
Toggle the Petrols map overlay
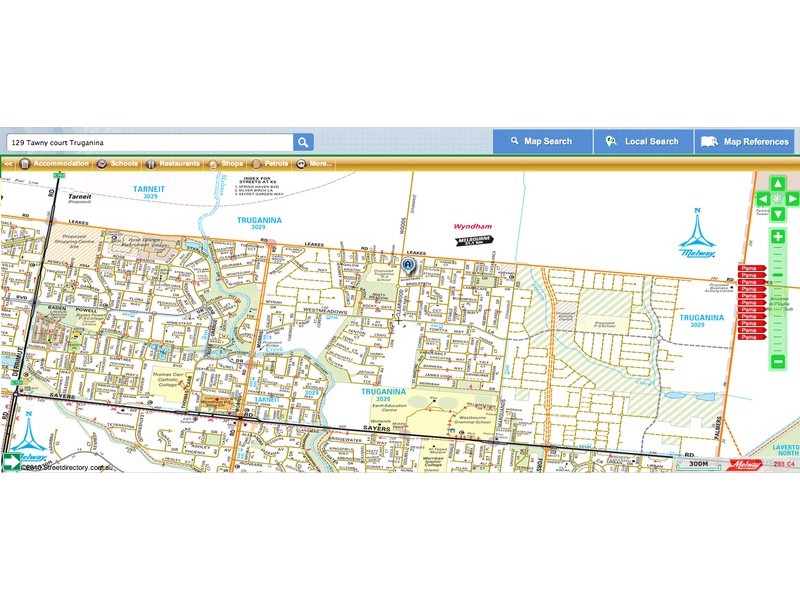tap(271, 163)
